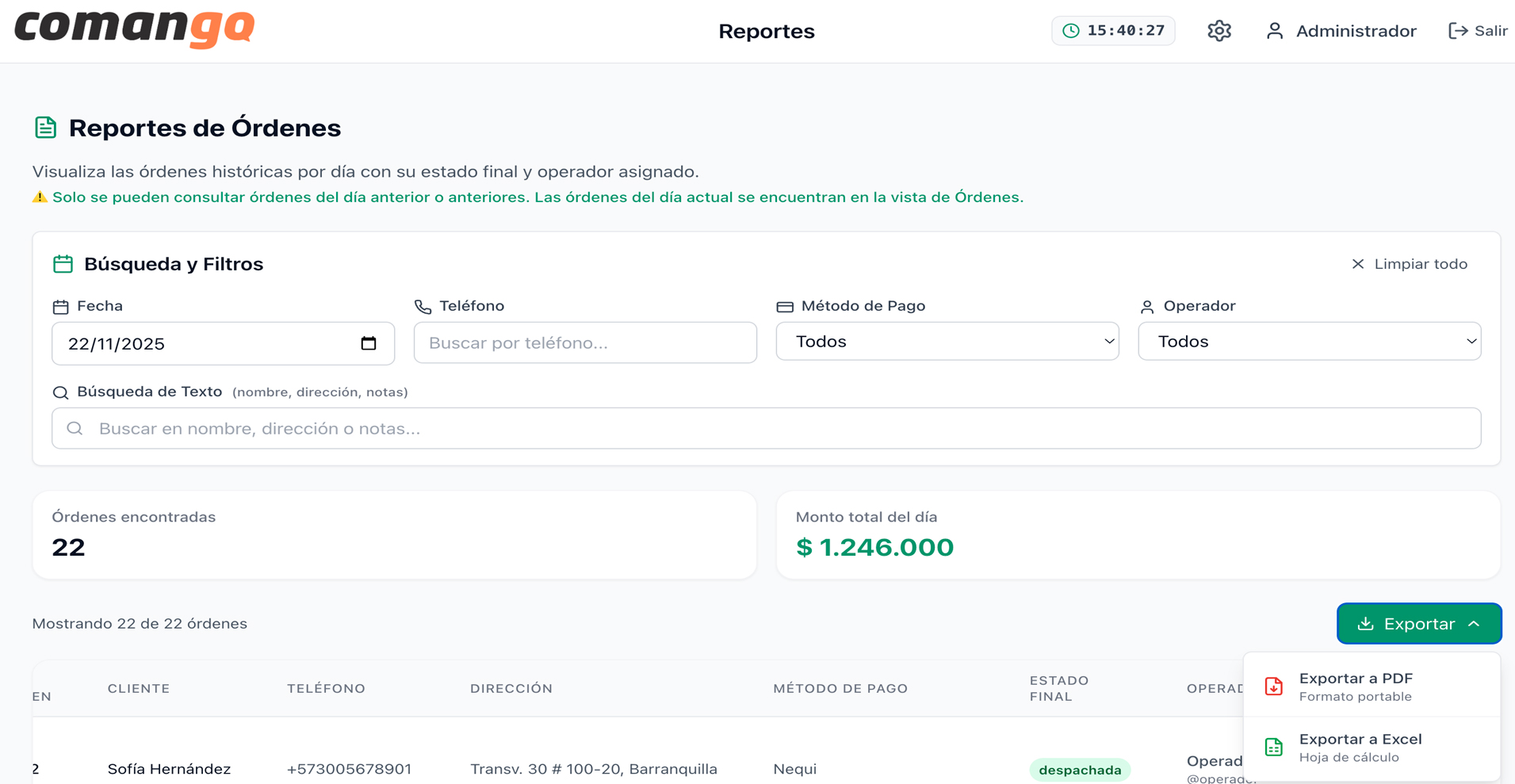The image size is (1515, 784).
Task: Open settings via the gear icon
Action: pyautogui.click(x=1219, y=31)
